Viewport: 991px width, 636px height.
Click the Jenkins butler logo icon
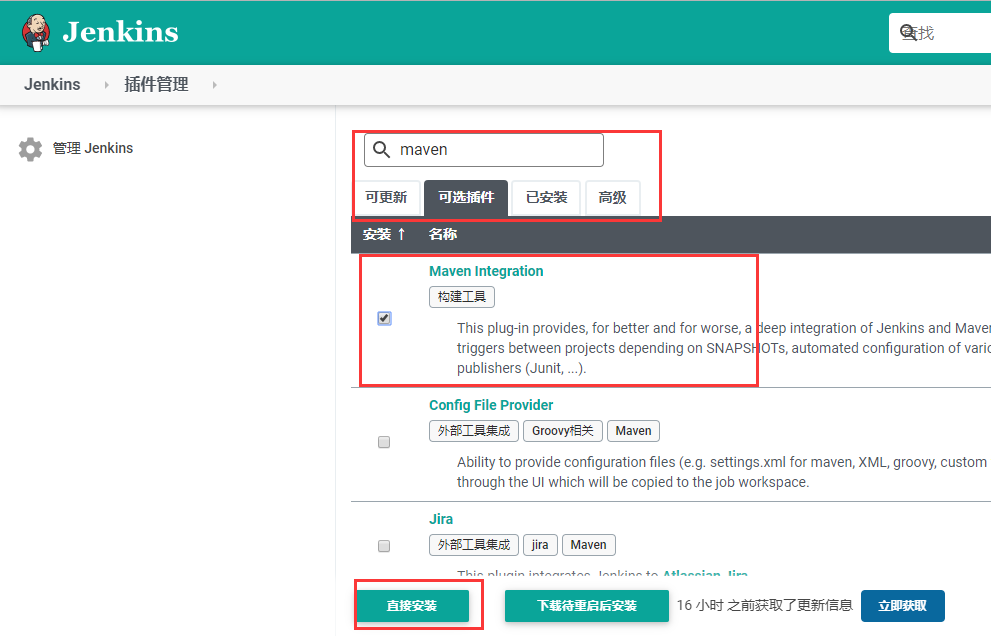tap(36, 32)
